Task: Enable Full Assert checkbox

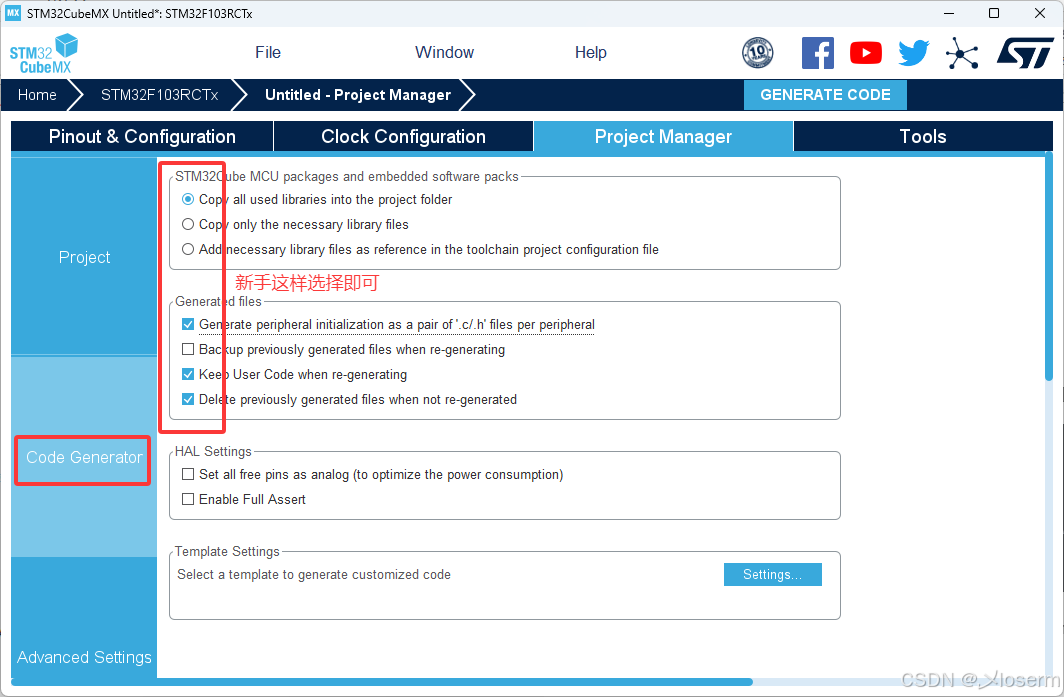Action: tap(188, 500)
